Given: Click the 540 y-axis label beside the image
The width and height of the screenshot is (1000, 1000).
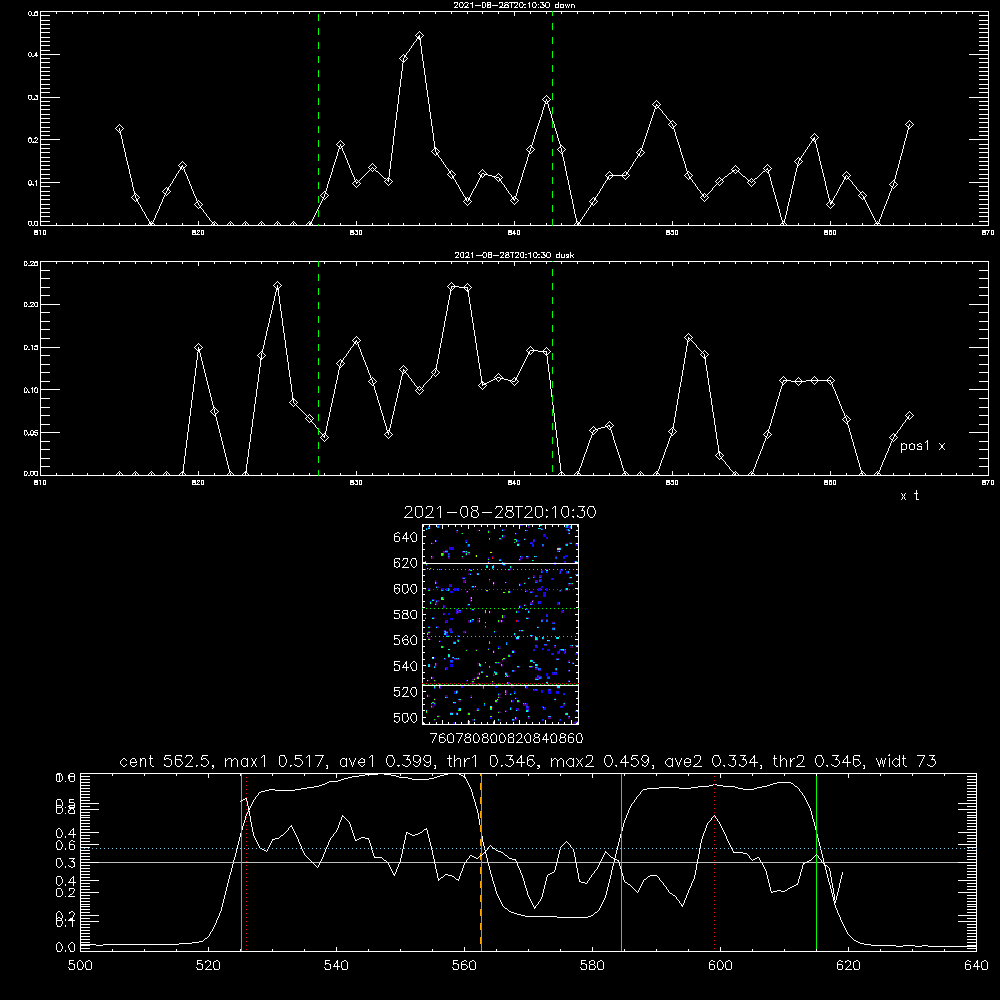Looking at the screenshot, I should [x=406, y=666].
